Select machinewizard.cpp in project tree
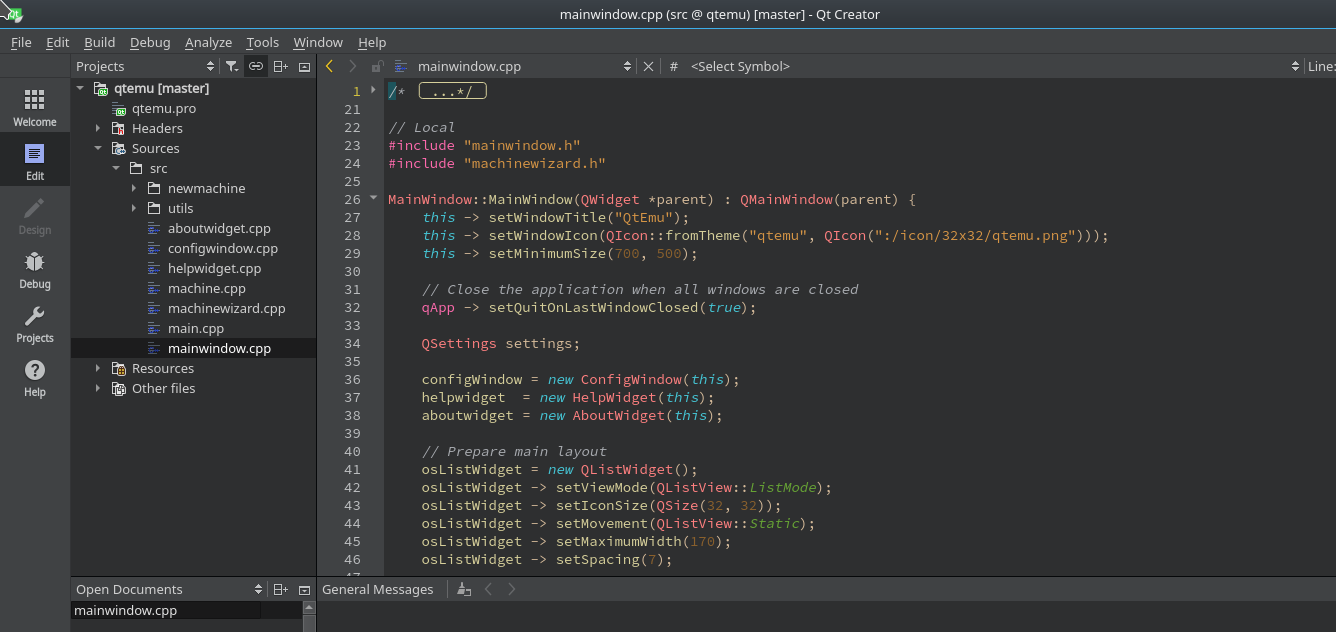The image size is (1336, 632). (226, 308)
